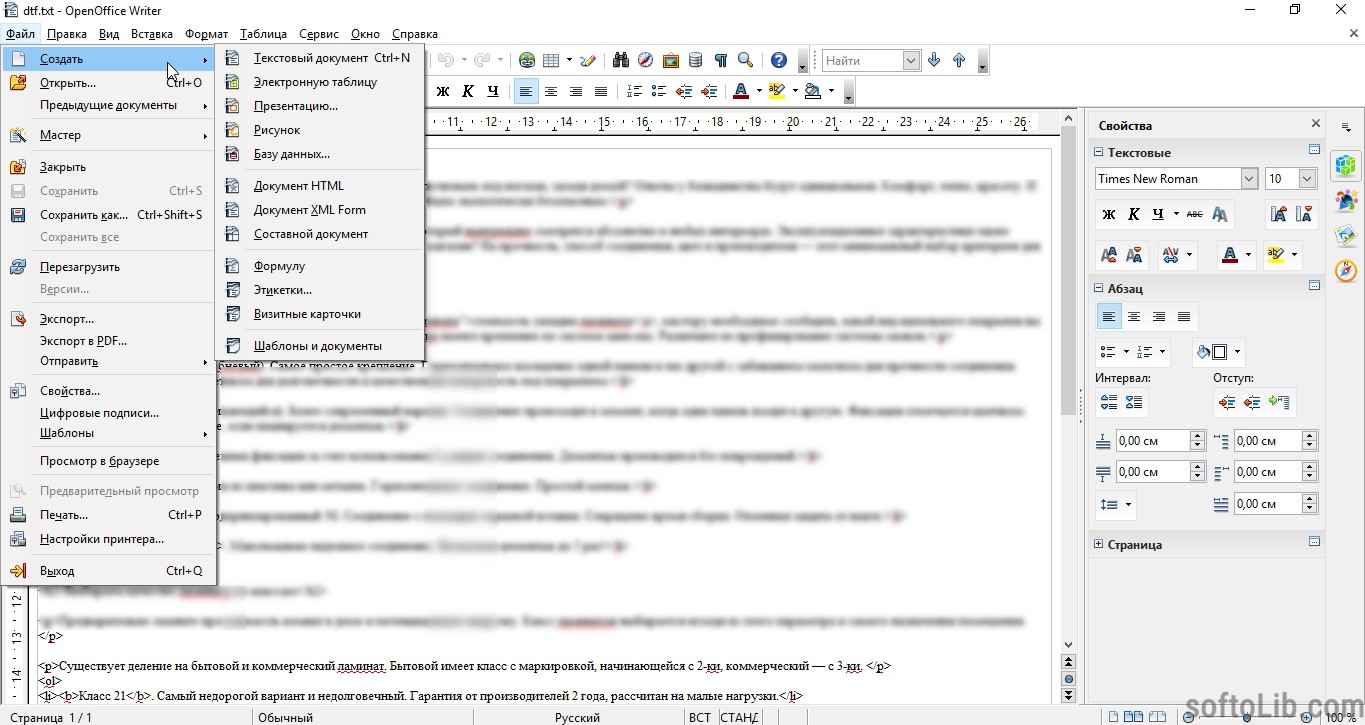Click numbered list icon in formatting toolbar

pyautogui.click(x=634, y=91)
